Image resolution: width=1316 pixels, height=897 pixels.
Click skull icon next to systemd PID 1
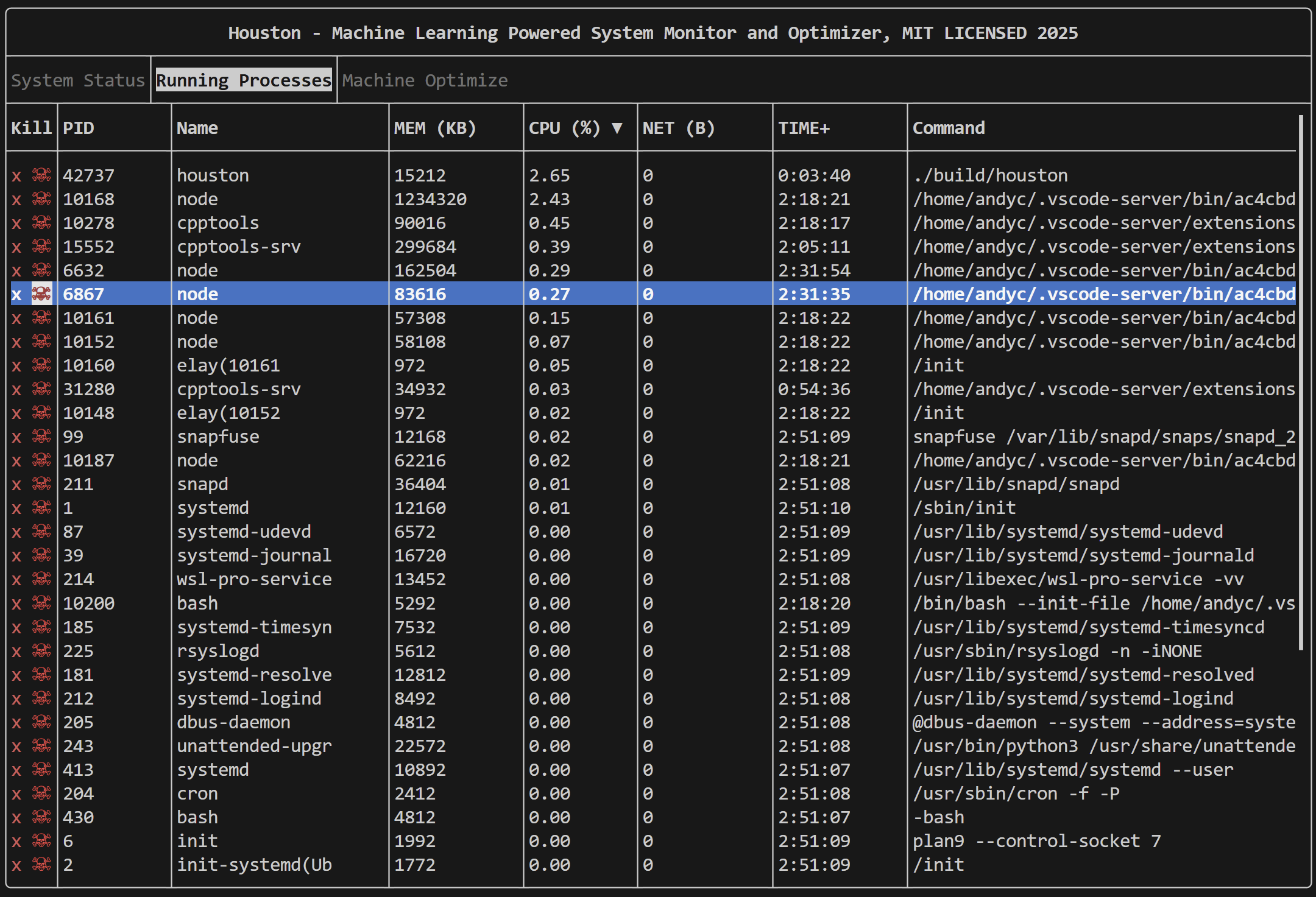[41, 508]
